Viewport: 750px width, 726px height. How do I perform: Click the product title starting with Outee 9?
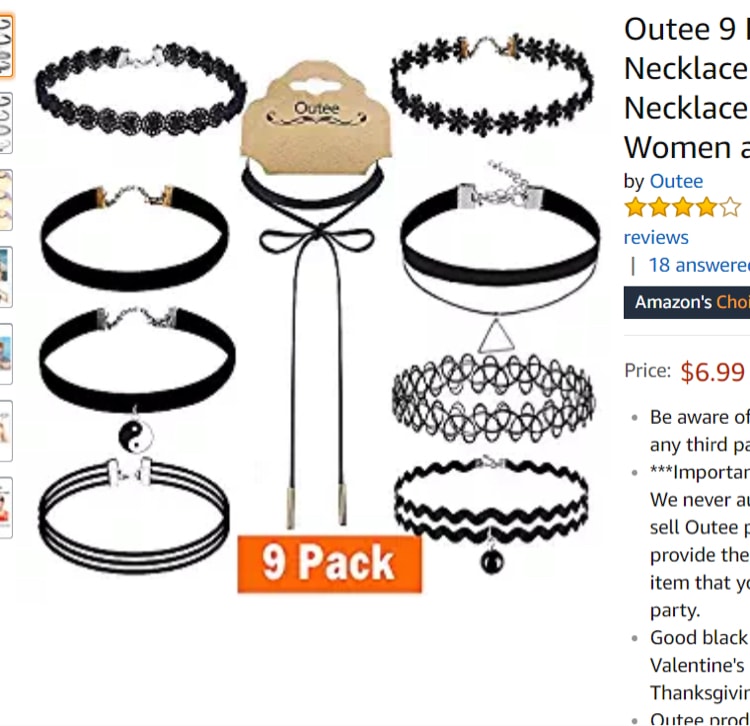tap(687, 88)
